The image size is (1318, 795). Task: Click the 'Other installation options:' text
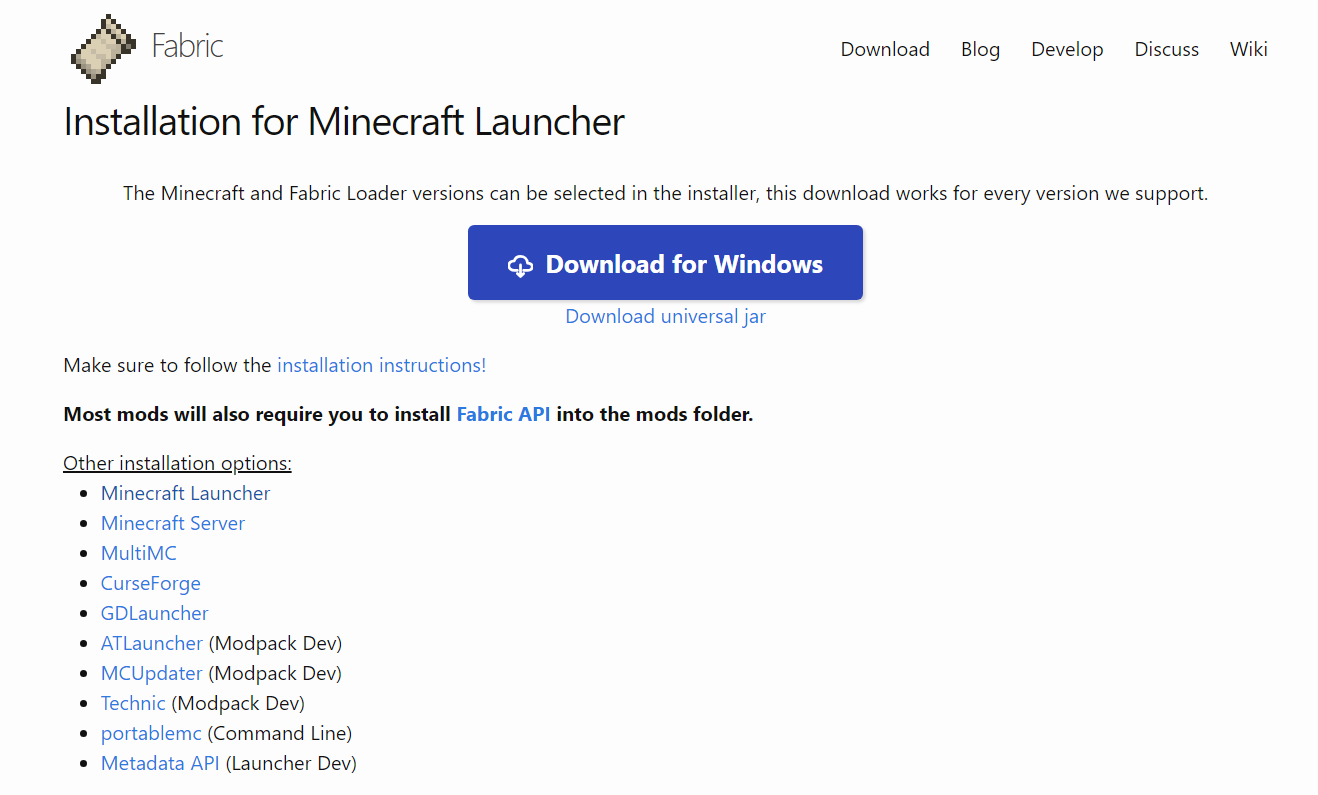[177, 463]
